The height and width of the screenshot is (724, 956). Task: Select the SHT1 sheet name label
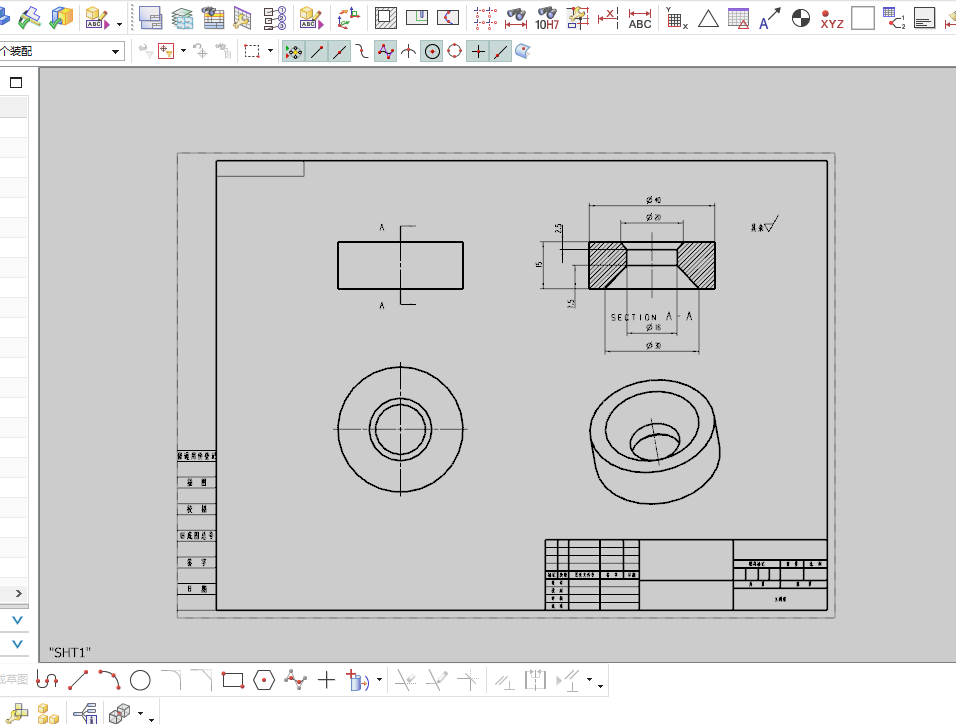pos(70,653)
